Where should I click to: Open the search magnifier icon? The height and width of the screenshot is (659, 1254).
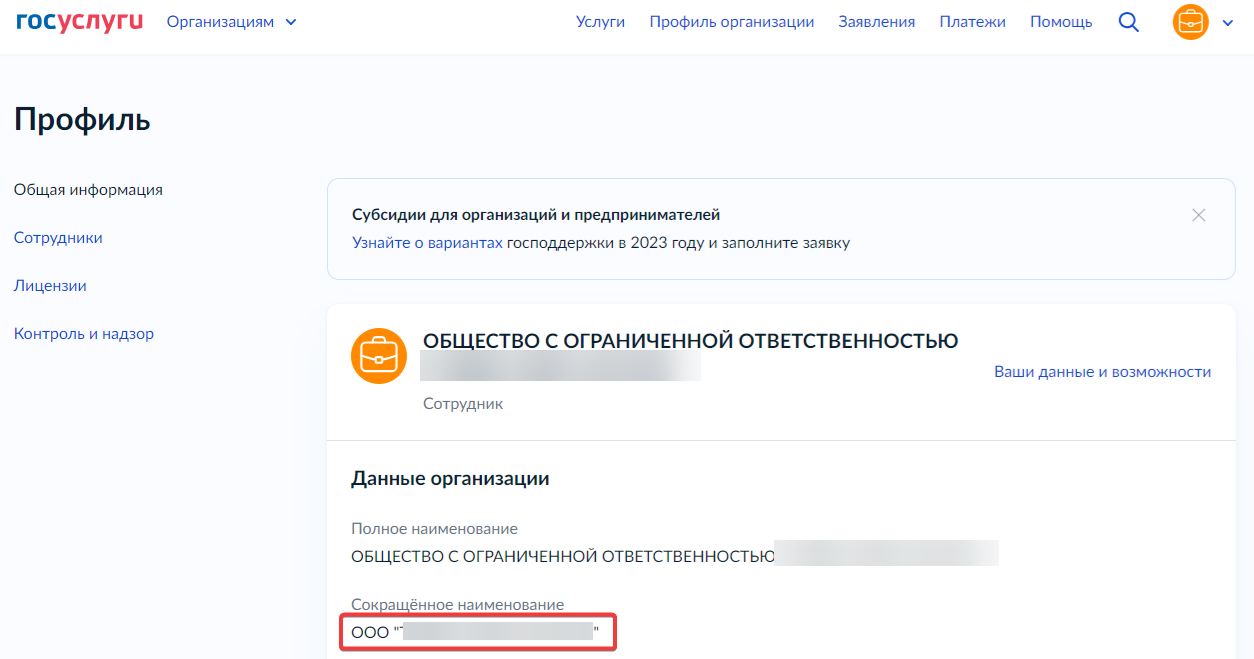click(1129, 22)
